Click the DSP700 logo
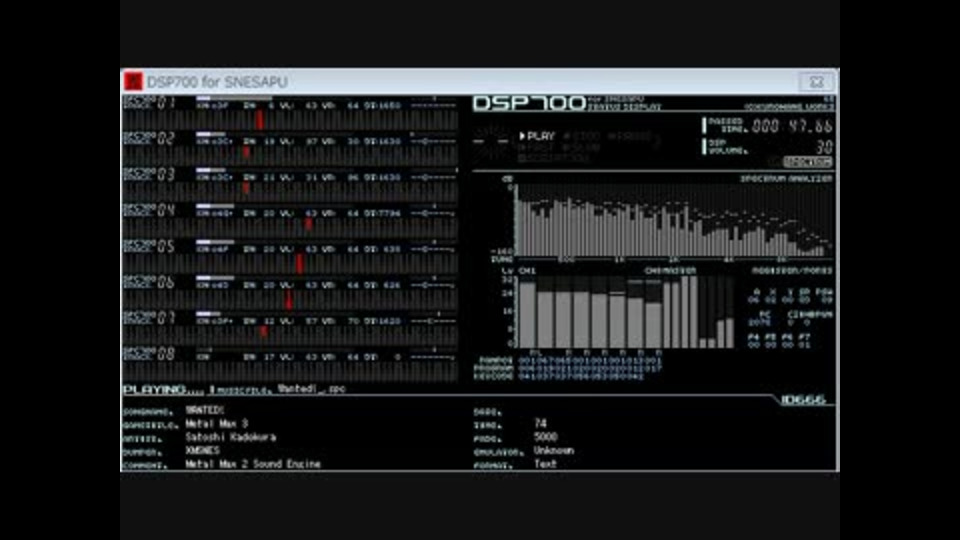Image resolution: width=960 pixels, height=540 pixels. point(529,103)
